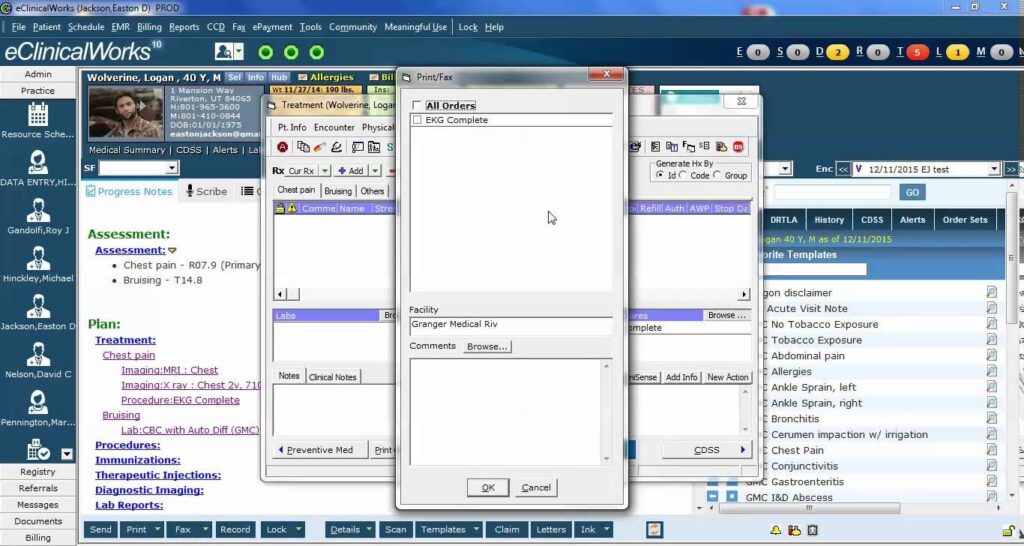Click the yellow bell alert icon in bottom bar
Viewport: 1024px width, 546px height.
tap(776, 530)
